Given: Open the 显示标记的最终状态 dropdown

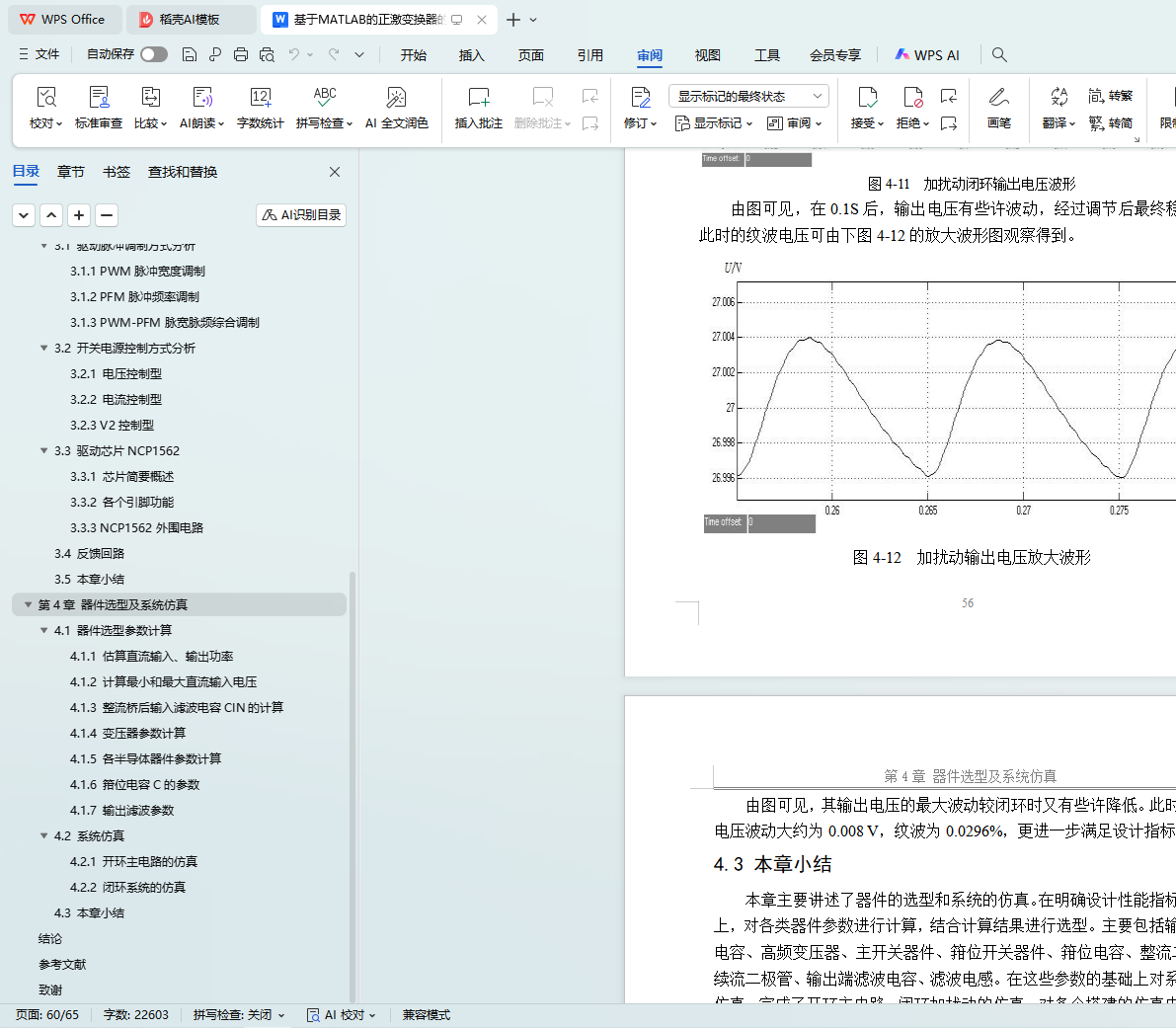Looking at the screenshot, I should pos(748,96).
